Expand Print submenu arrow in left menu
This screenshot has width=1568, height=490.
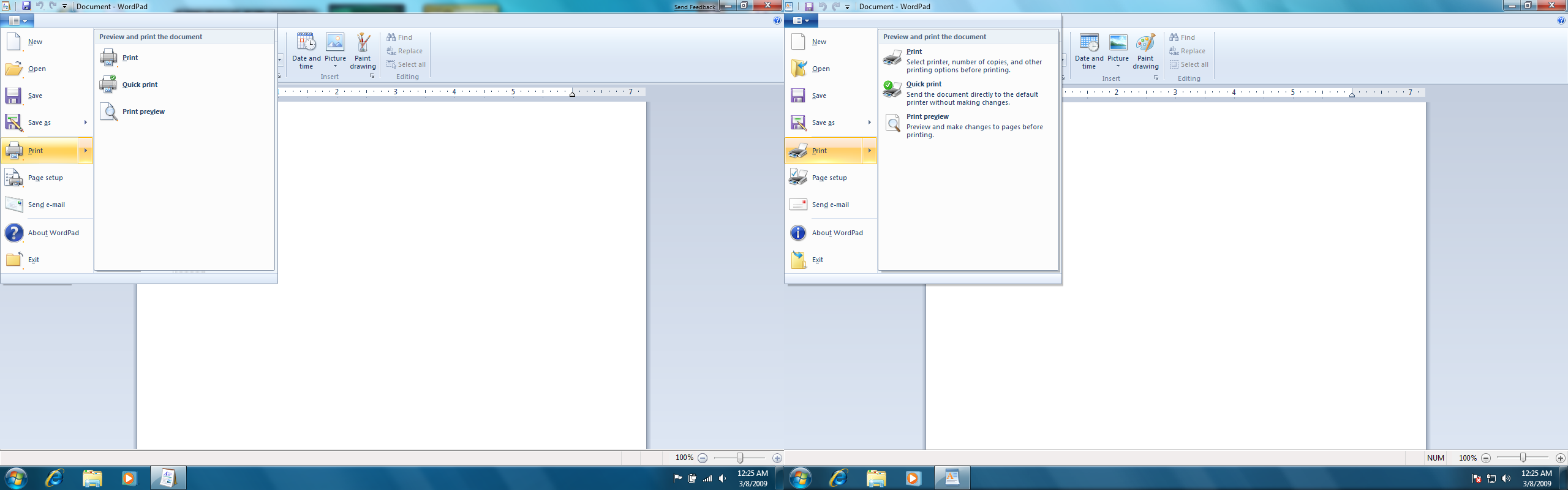click(86, 151)
